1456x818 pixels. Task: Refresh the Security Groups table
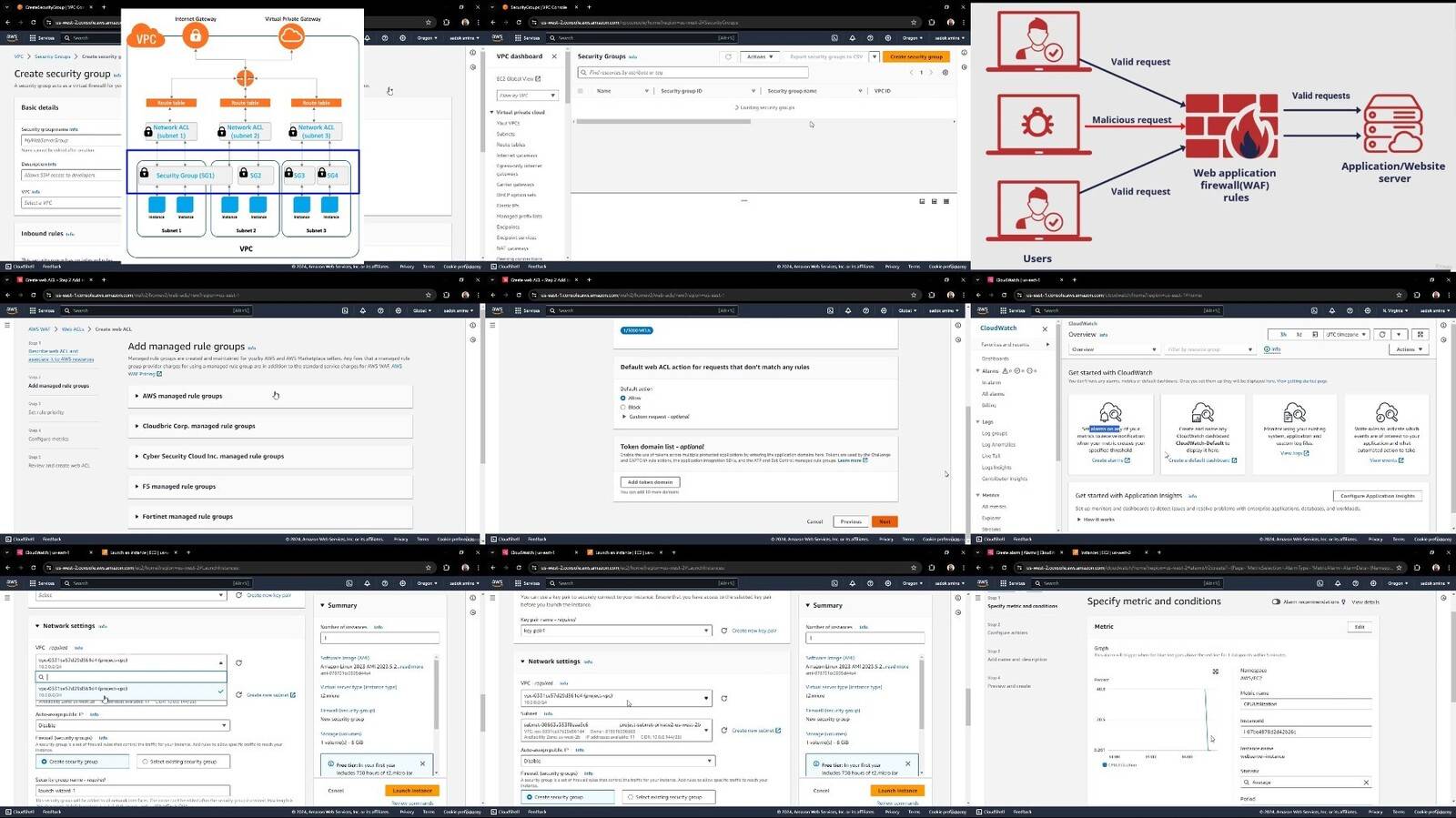tap(728, 56)
